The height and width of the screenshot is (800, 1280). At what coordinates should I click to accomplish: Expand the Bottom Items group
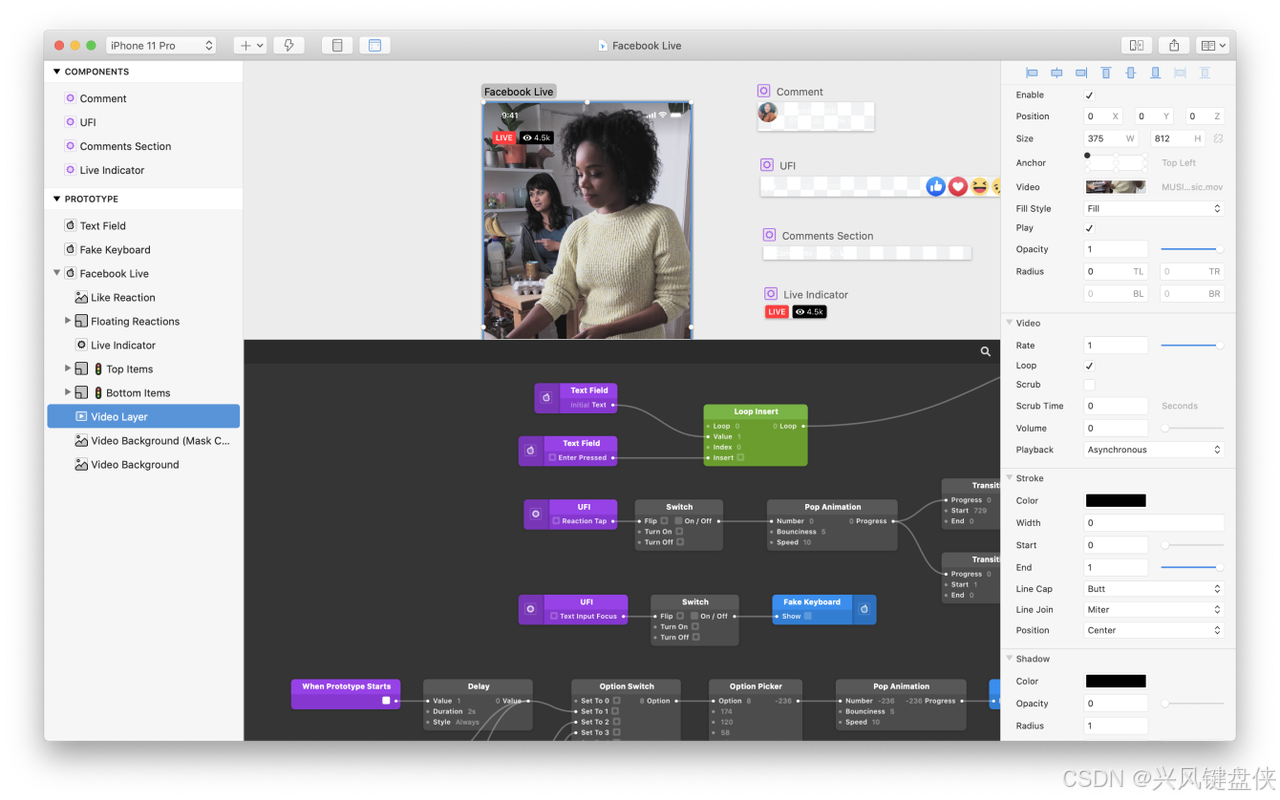click(x=68, y=393)
